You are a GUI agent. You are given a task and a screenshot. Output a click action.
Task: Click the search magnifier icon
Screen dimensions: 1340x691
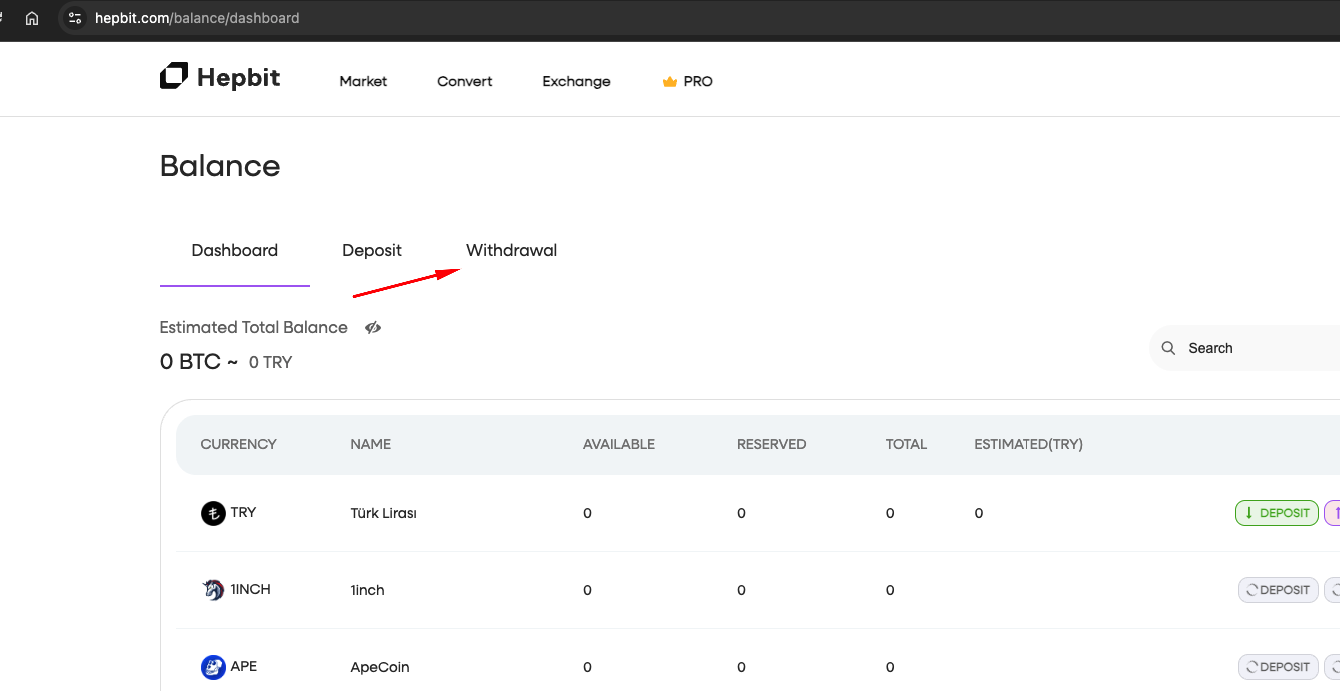(1168, 348)
